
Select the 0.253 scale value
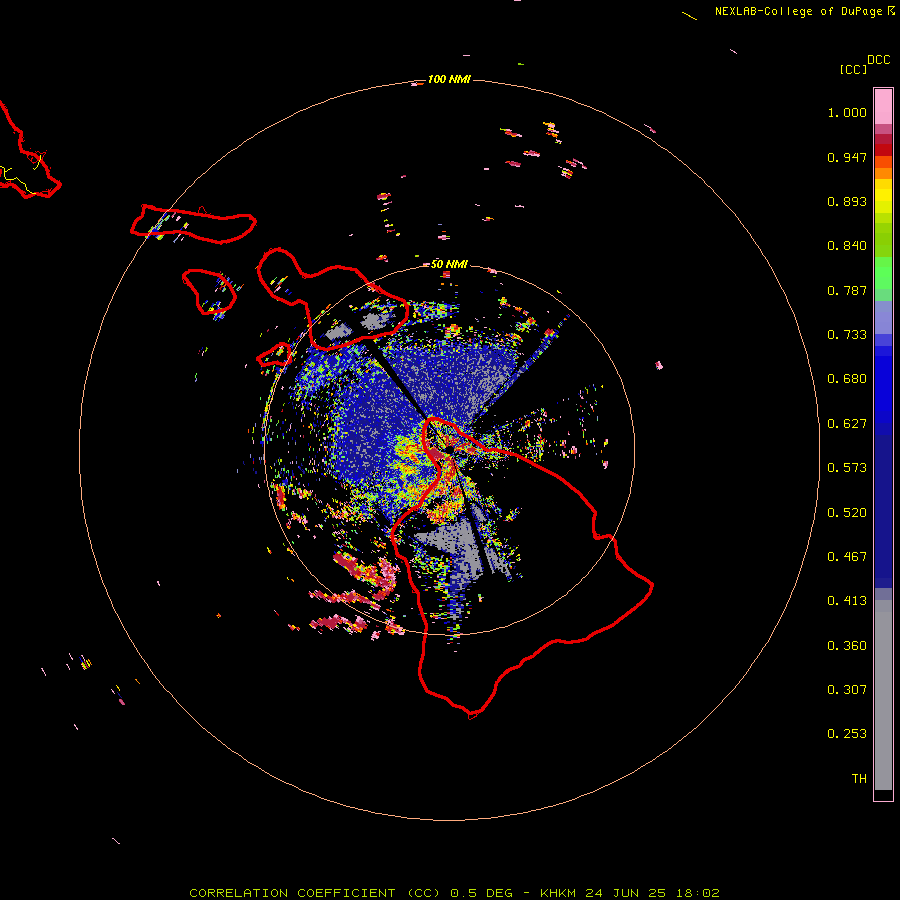[x=847, y=734]
